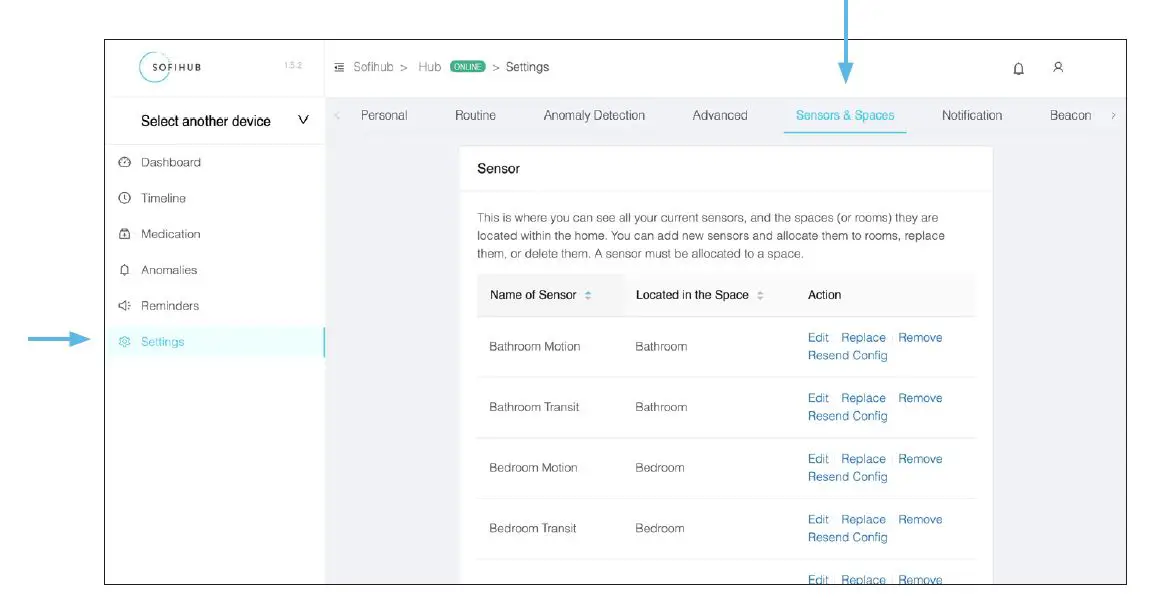Go to Medication in the sidebar
The height and width of the screenshot is (610, 1172).
coord(170,234)
